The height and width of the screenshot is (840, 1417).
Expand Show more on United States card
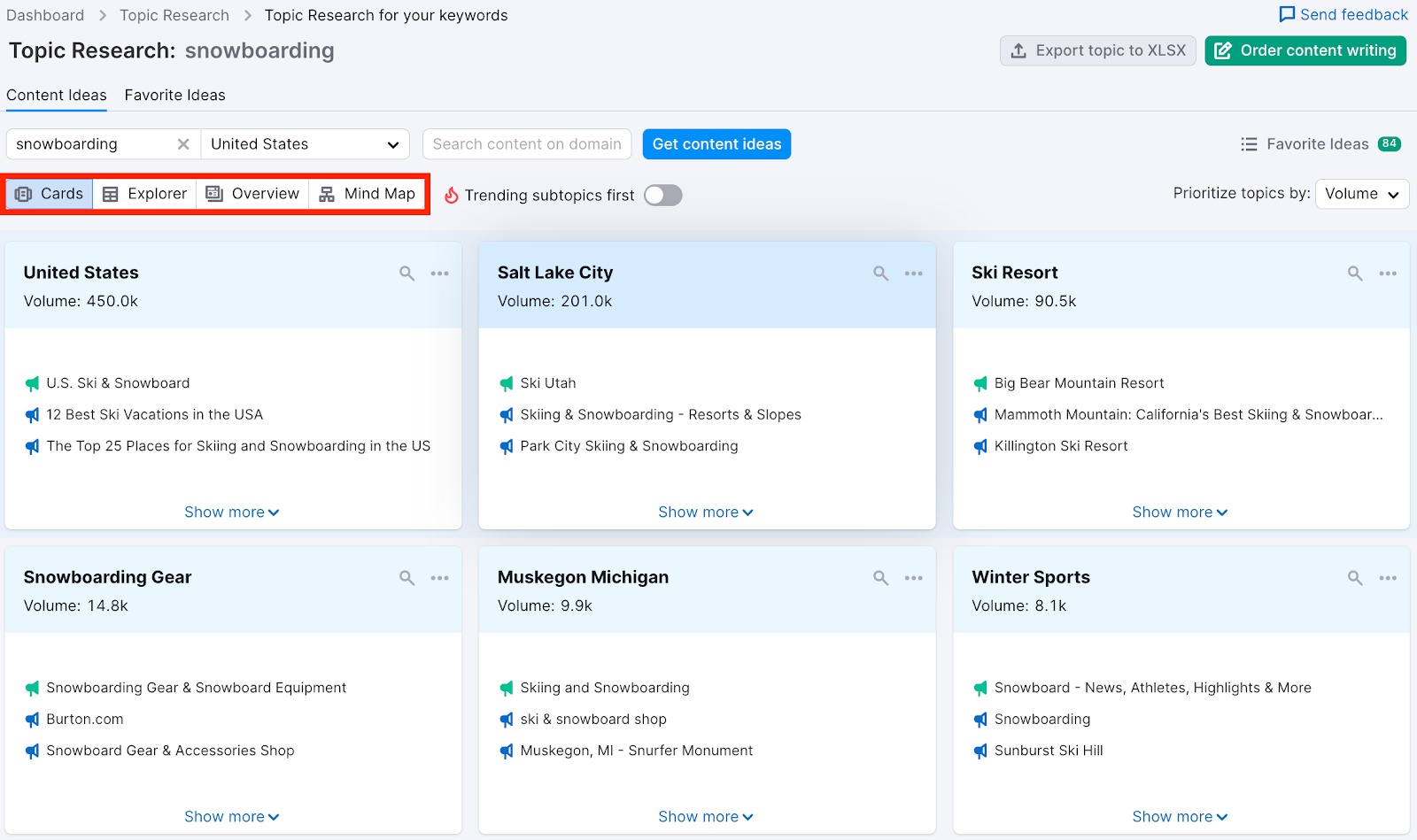(232, 512)
